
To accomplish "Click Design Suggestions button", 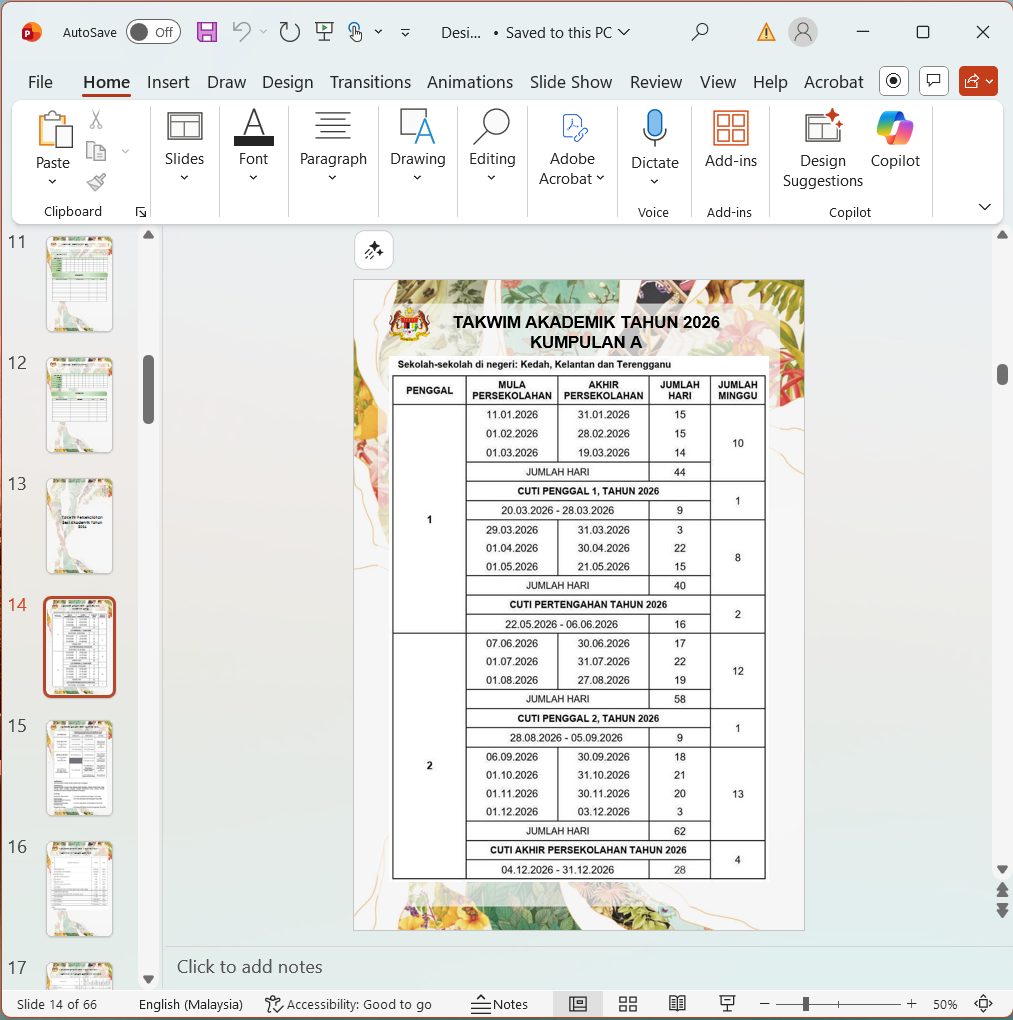I will [822, 150].
